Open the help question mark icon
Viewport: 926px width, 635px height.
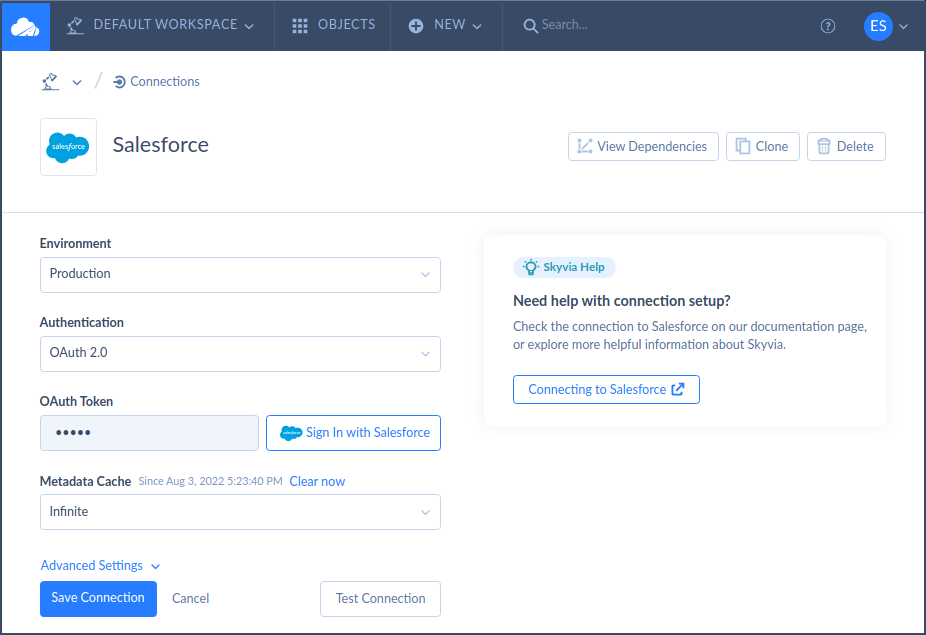(x=828, y=26)
